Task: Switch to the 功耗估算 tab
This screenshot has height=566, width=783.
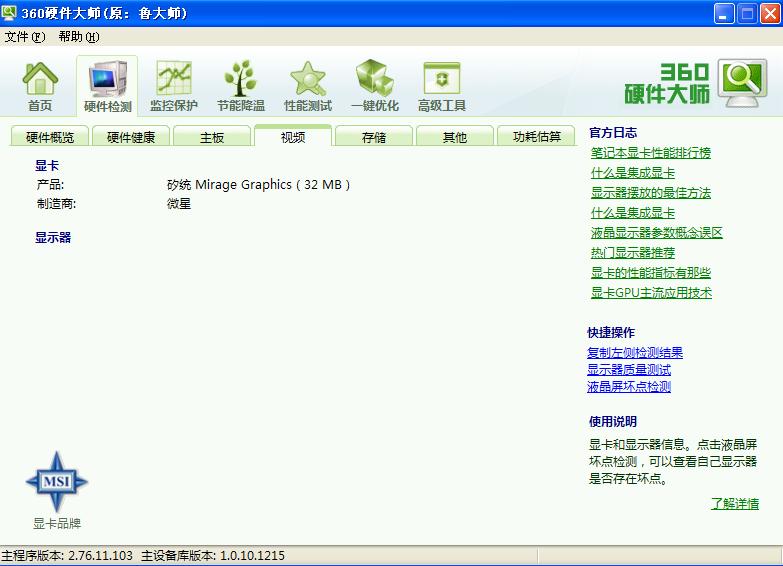Action: point(537,137)
